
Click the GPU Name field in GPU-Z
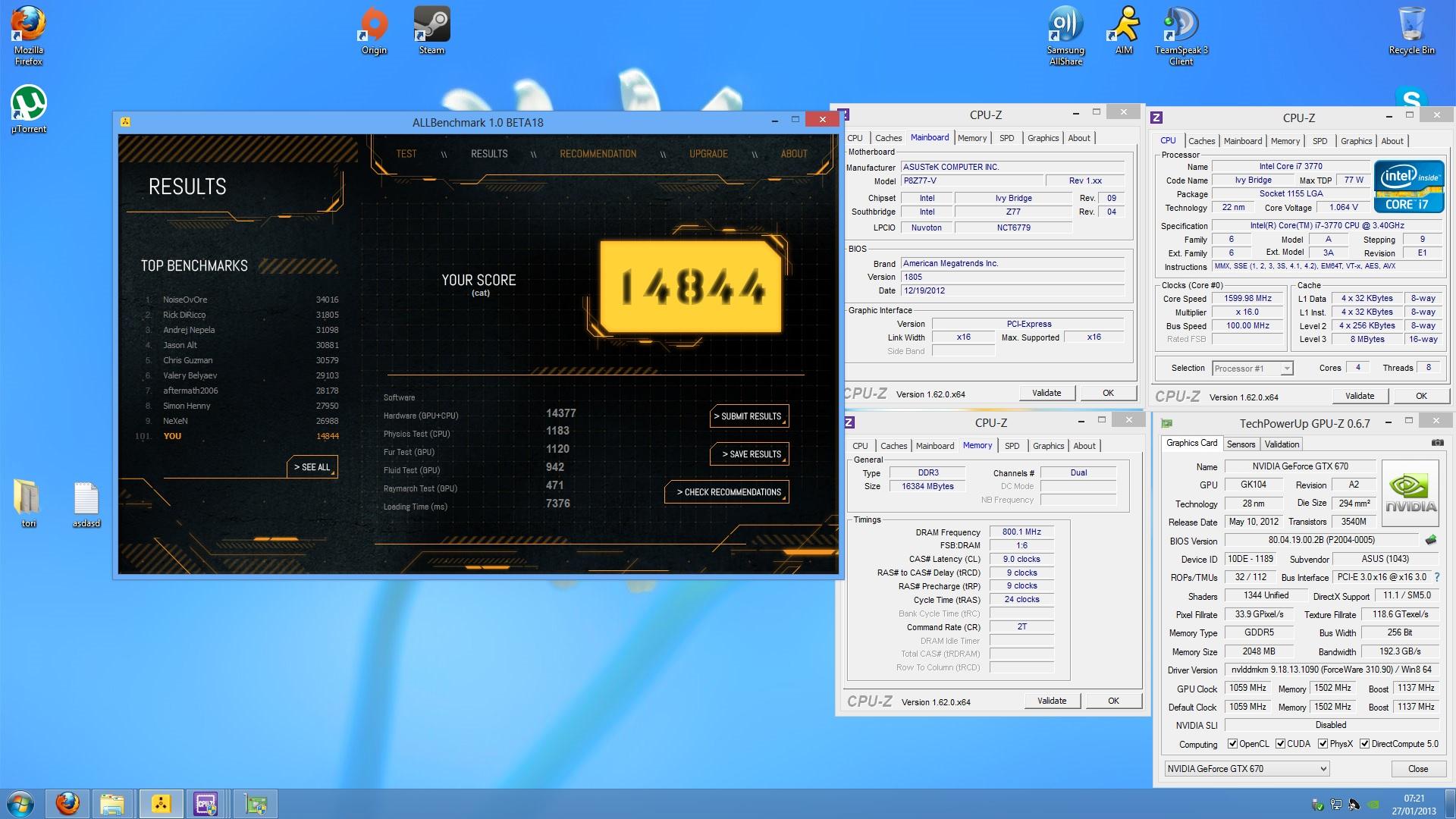[1299, 466]
